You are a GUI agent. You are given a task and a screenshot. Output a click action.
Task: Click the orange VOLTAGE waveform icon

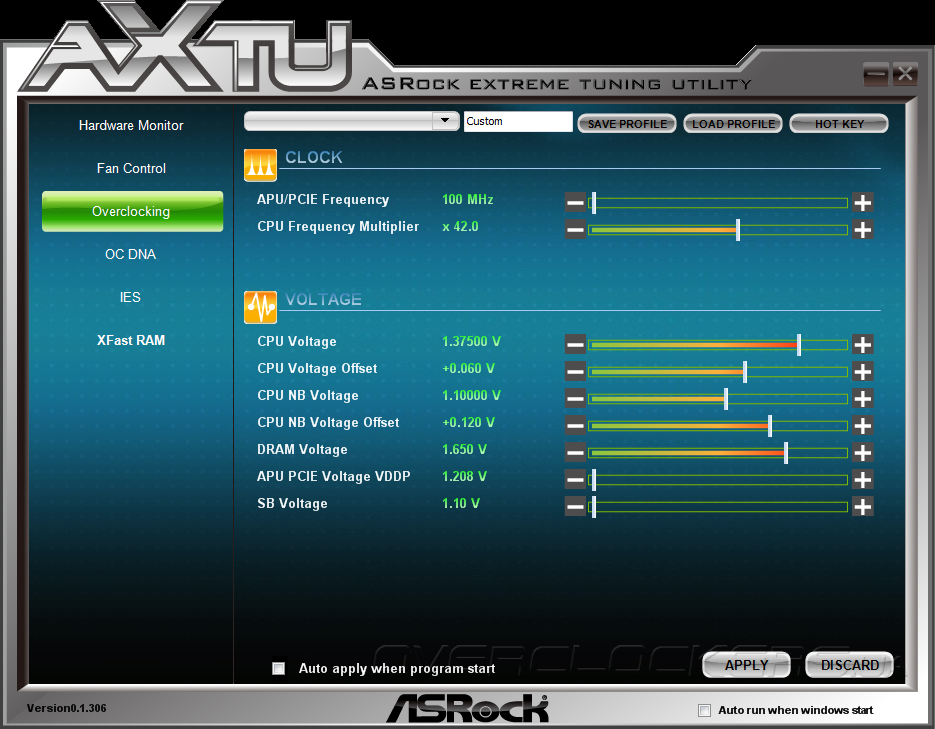pyautogui.click(x=260, y=307)
